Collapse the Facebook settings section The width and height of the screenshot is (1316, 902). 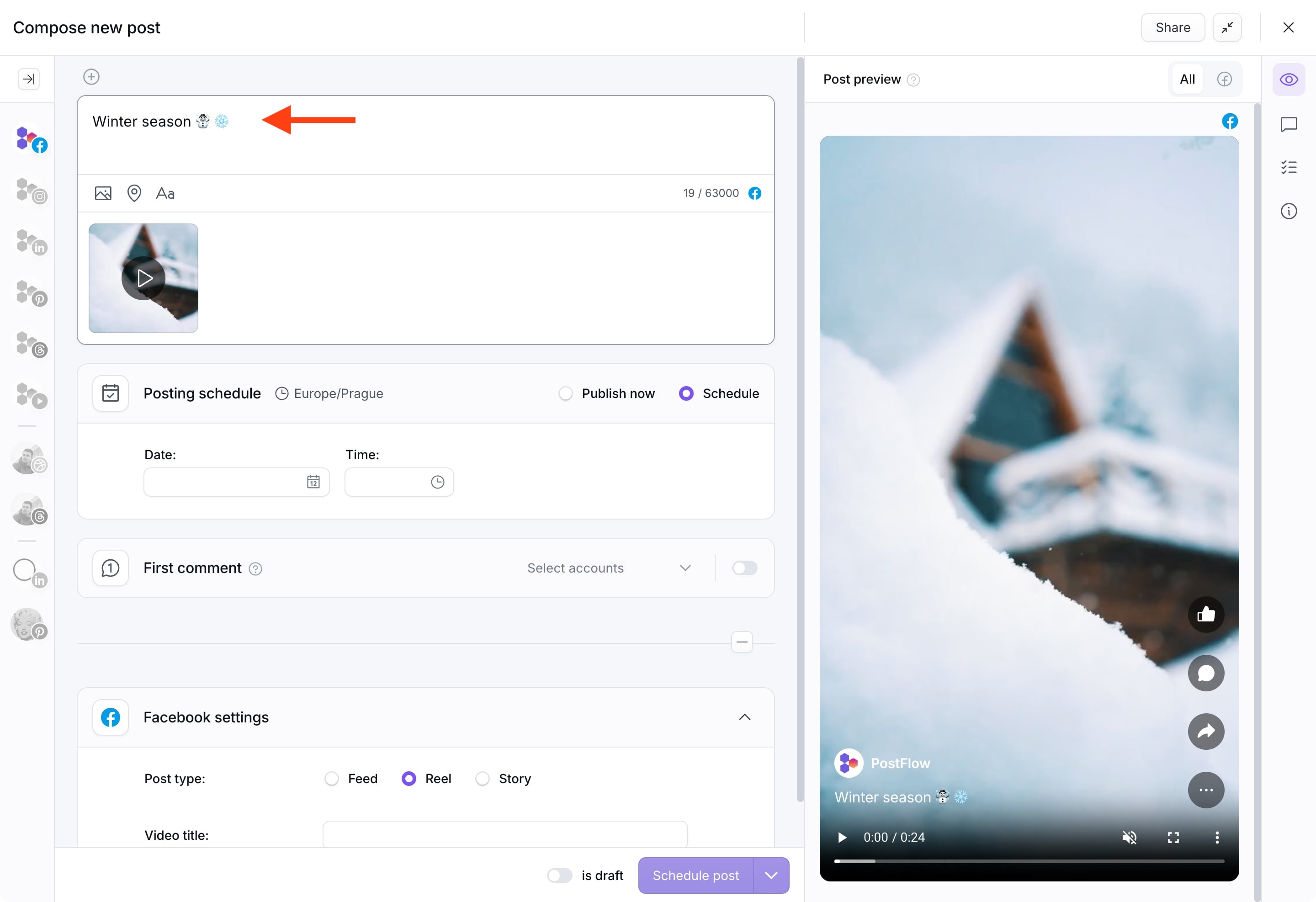(745, 717)
